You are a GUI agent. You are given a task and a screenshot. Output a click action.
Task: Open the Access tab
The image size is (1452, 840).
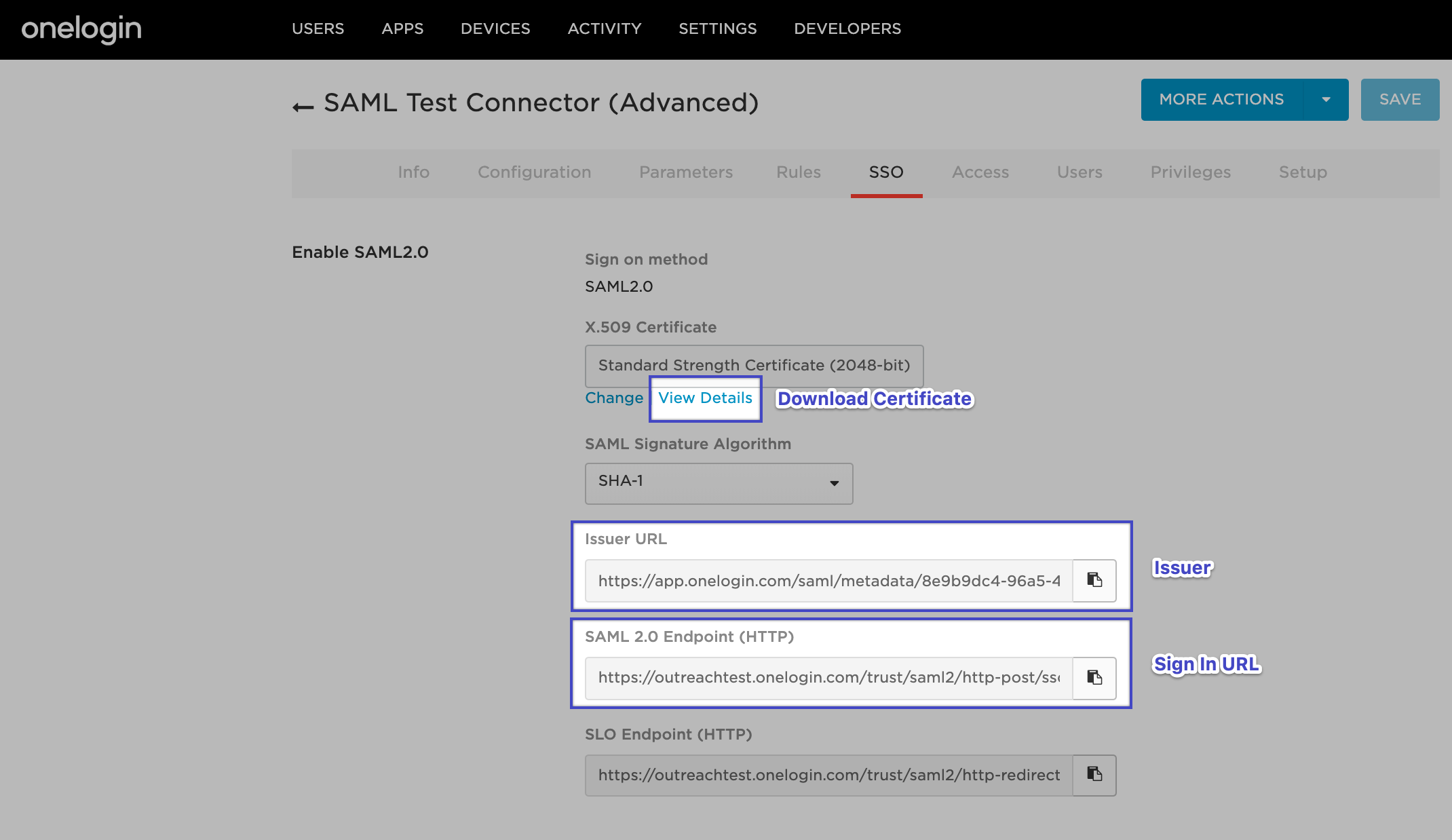(x=980, y=172)
